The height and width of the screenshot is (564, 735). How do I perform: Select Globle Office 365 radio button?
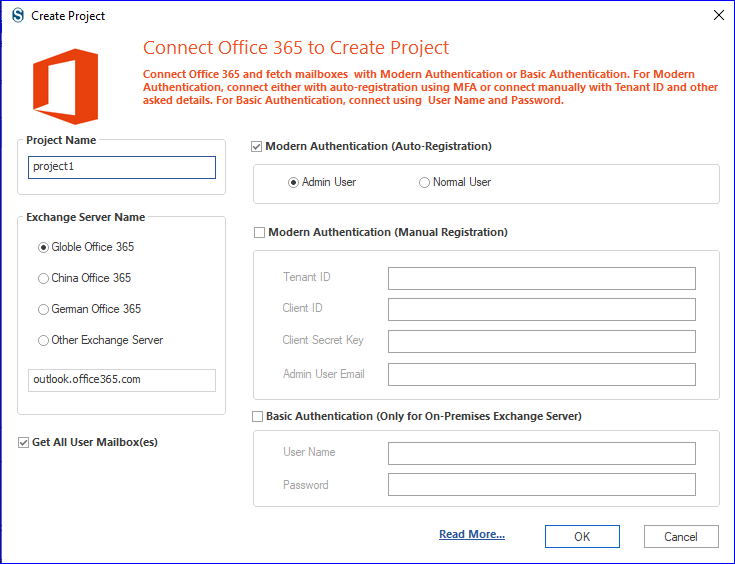tap(86, 247)
